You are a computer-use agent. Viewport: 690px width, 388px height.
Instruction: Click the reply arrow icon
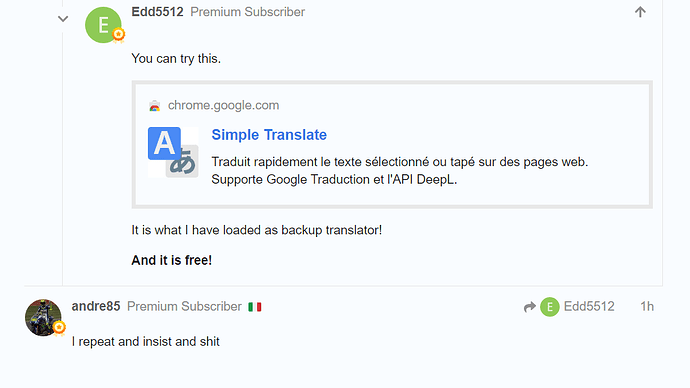[x=530, y=307]
